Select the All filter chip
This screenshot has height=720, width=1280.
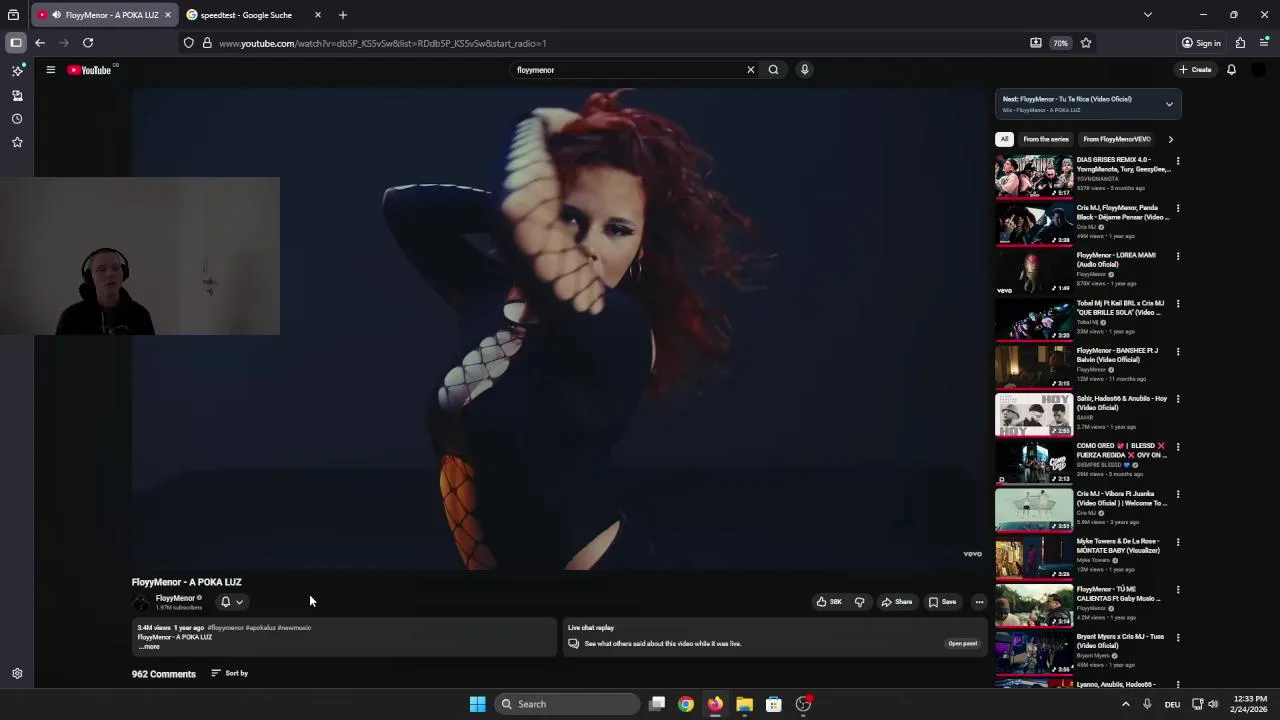click(x=1004, y=139)
